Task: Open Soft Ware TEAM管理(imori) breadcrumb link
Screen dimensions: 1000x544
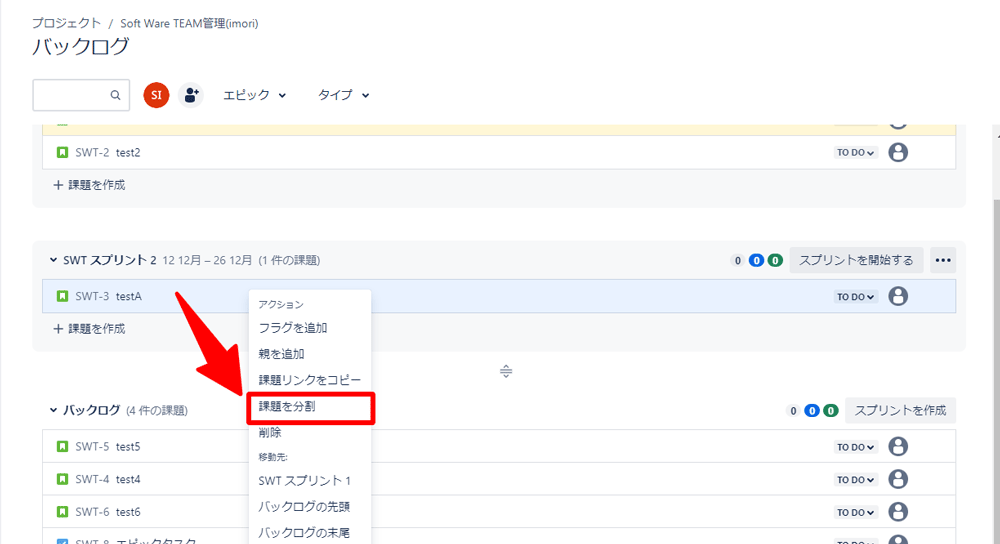Action: [x=189, y=24]
